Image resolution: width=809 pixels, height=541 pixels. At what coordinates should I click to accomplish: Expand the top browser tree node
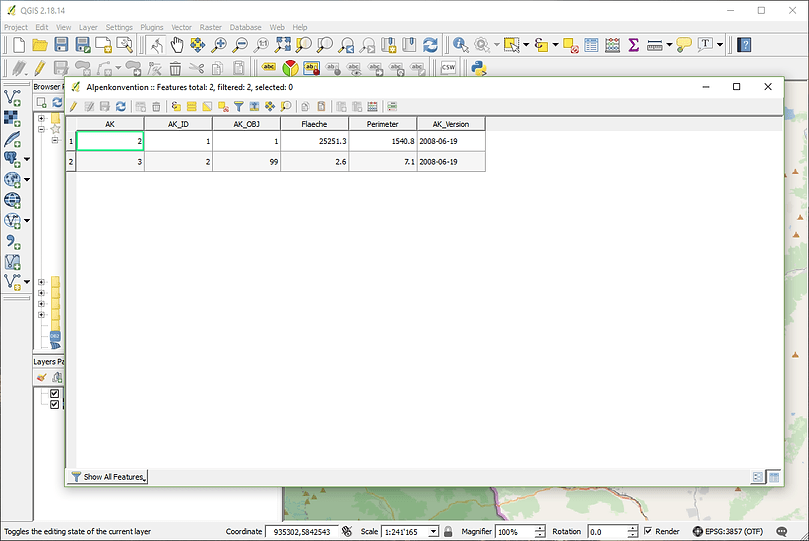coord(41,119)
